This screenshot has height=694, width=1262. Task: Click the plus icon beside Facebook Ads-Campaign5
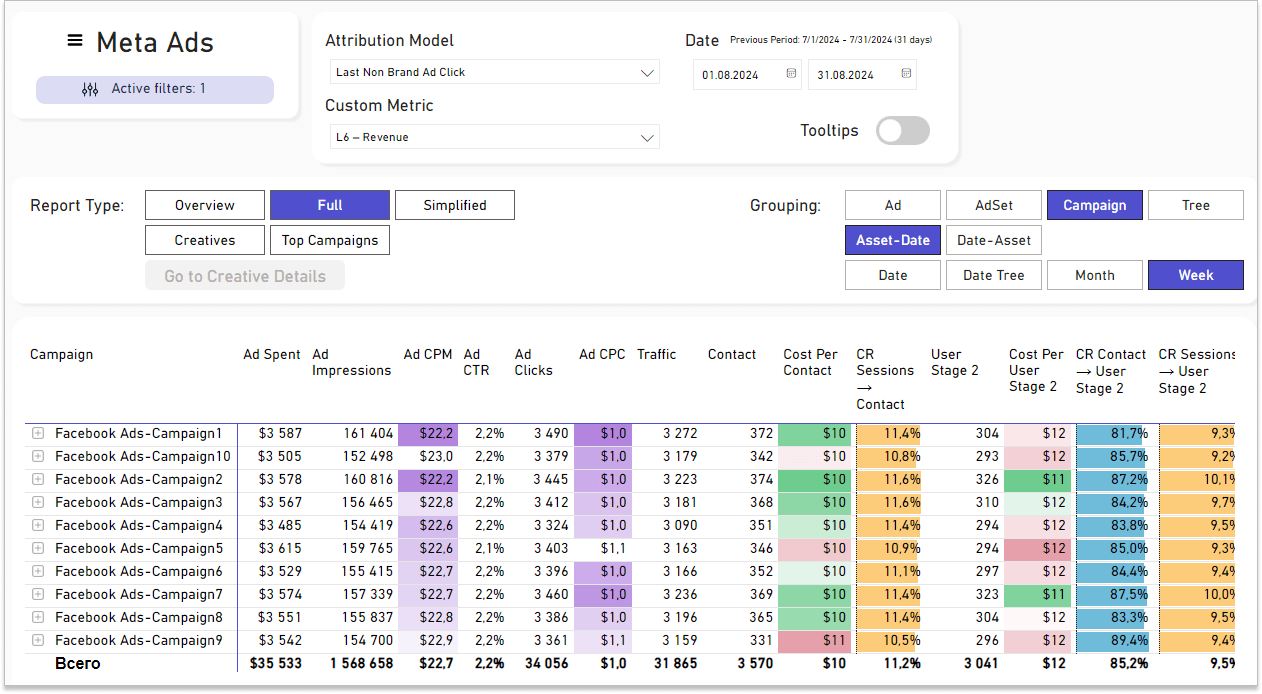coord(38,549)
